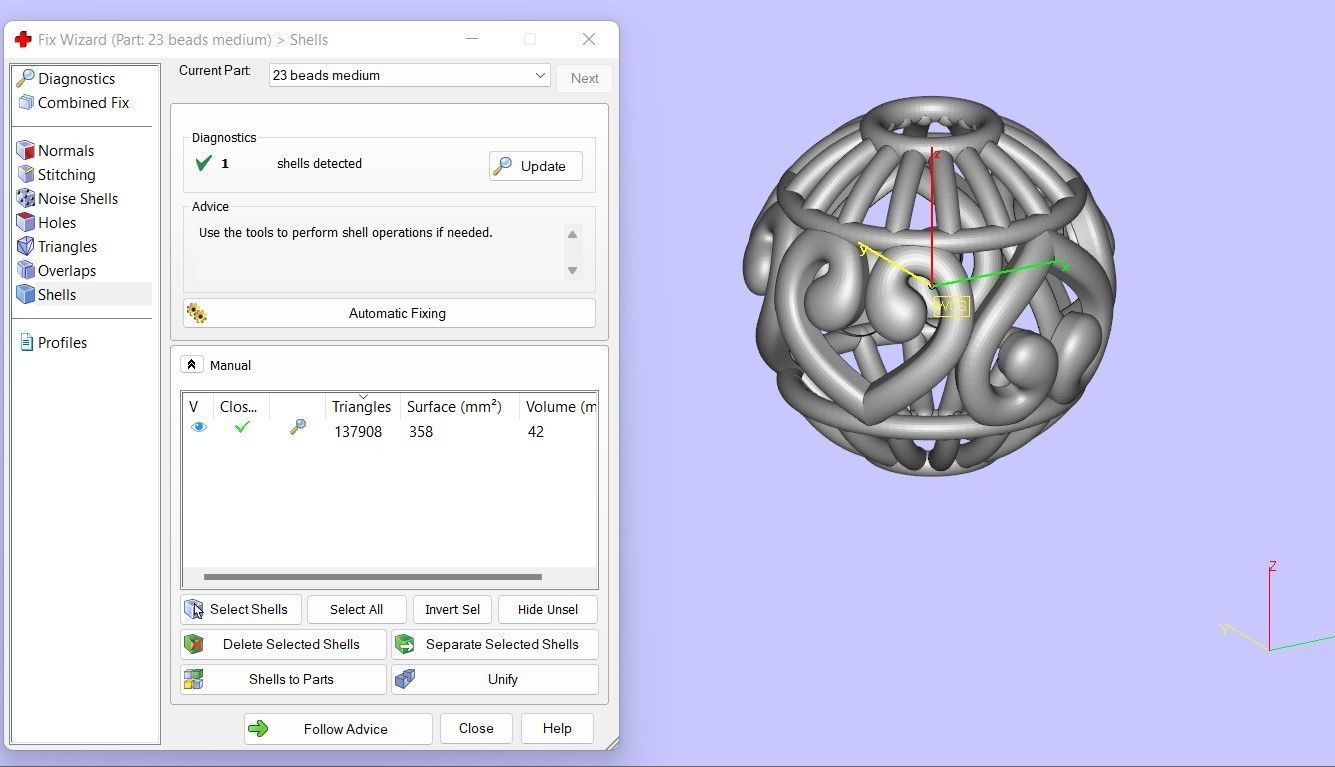
Task: Open Profiles in the sidebar
Action: click(62, 342)
